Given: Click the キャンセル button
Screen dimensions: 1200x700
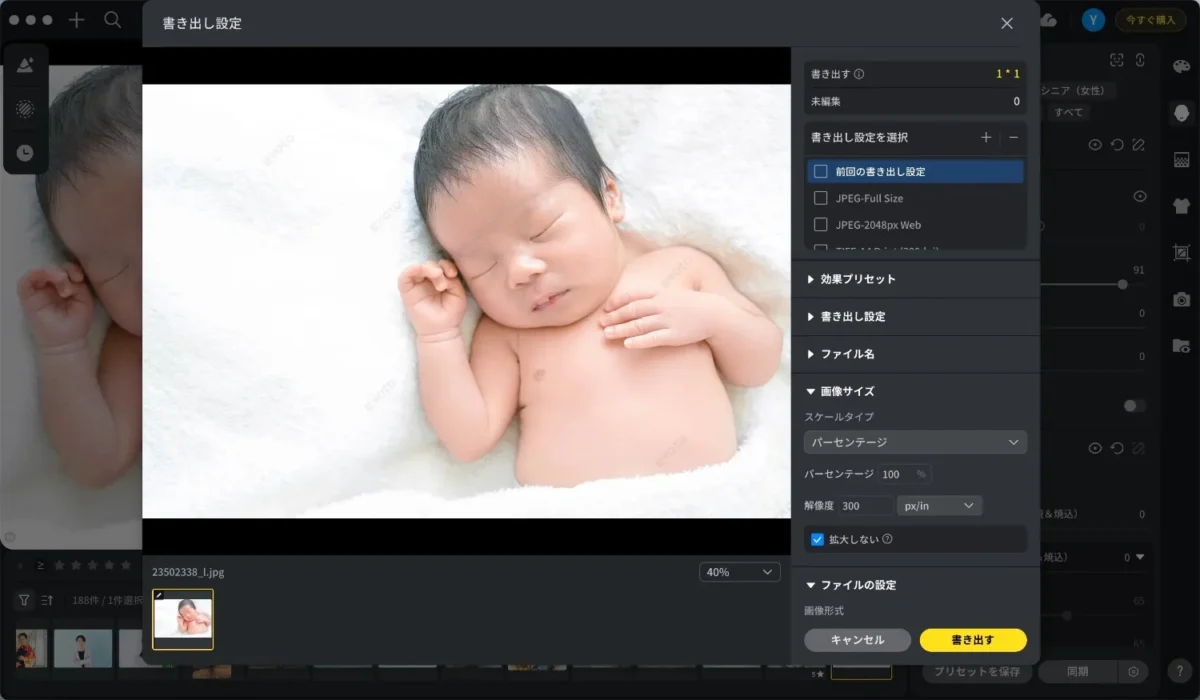Looking at the screenshot, I should coord(857,640).
